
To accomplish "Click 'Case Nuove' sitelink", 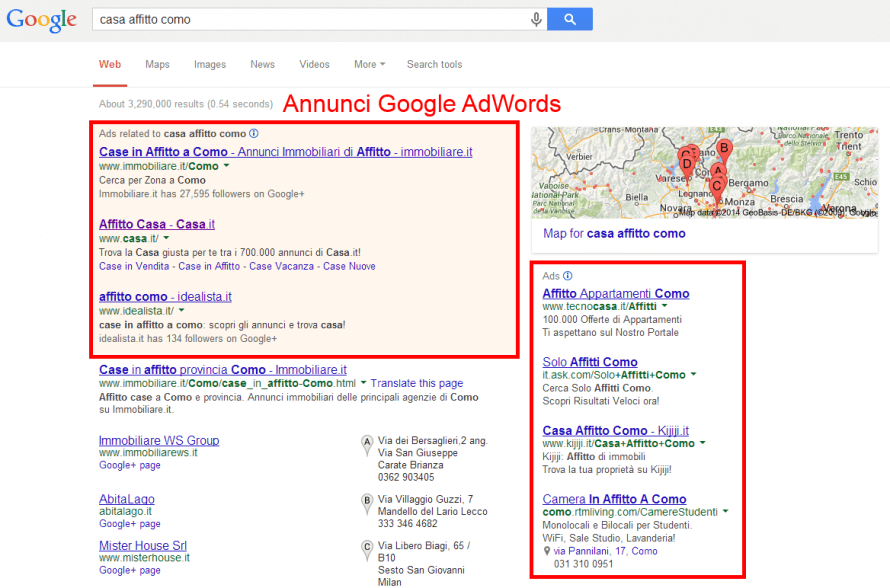I will (349, 266).
